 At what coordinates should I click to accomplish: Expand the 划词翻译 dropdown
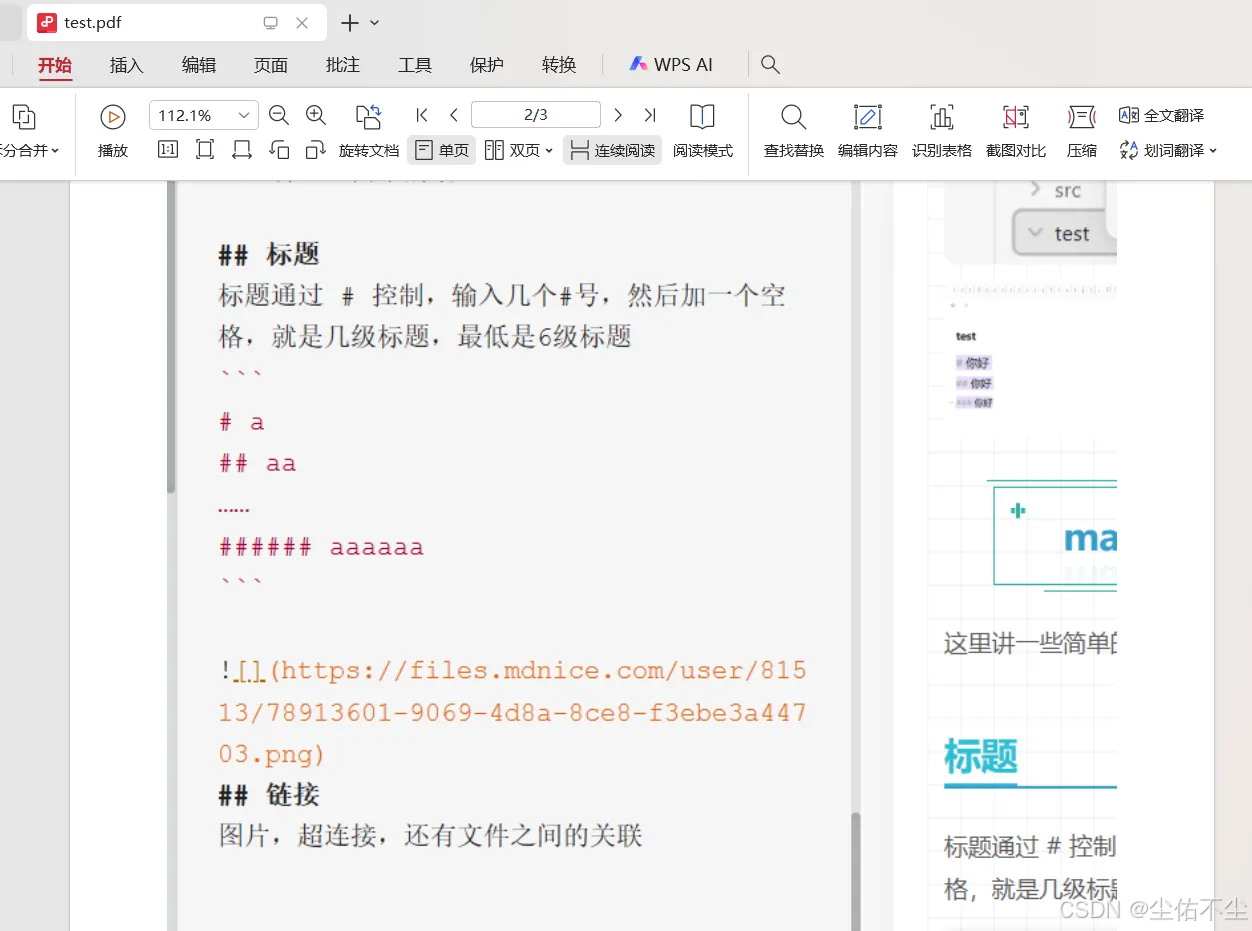(x=1213, y=151)
